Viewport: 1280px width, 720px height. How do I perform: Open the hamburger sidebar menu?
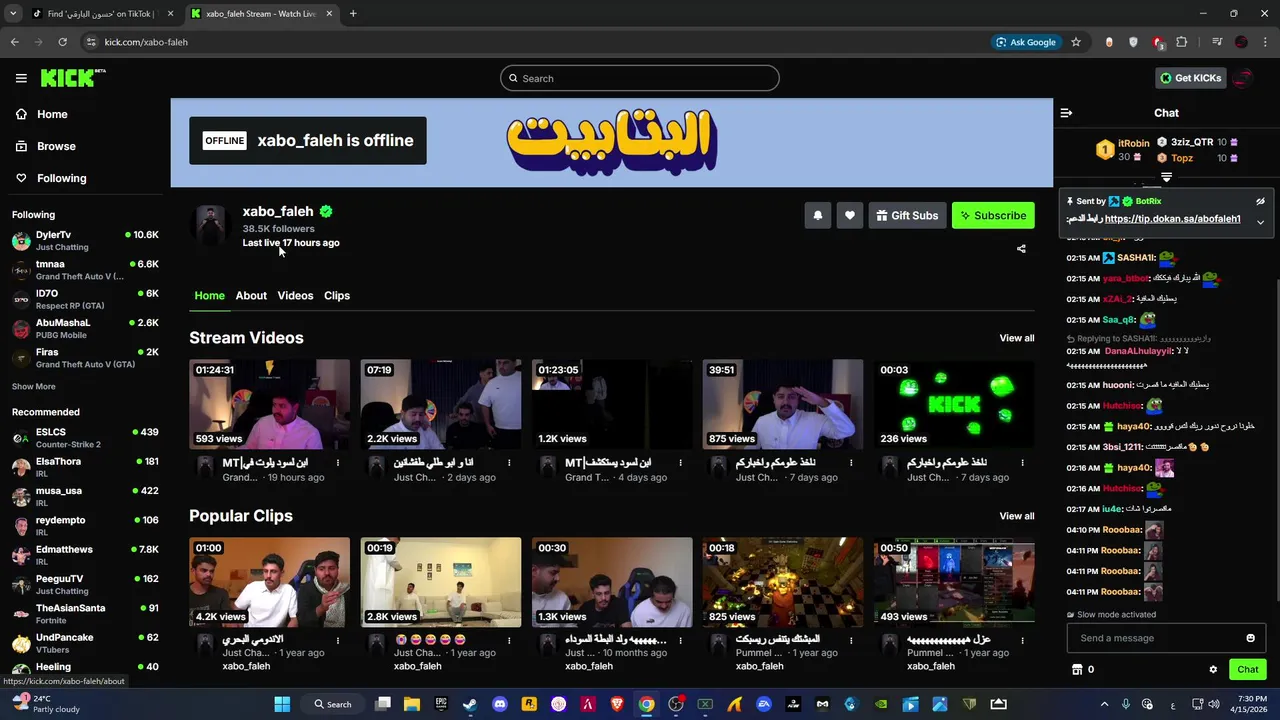[21, 78]
